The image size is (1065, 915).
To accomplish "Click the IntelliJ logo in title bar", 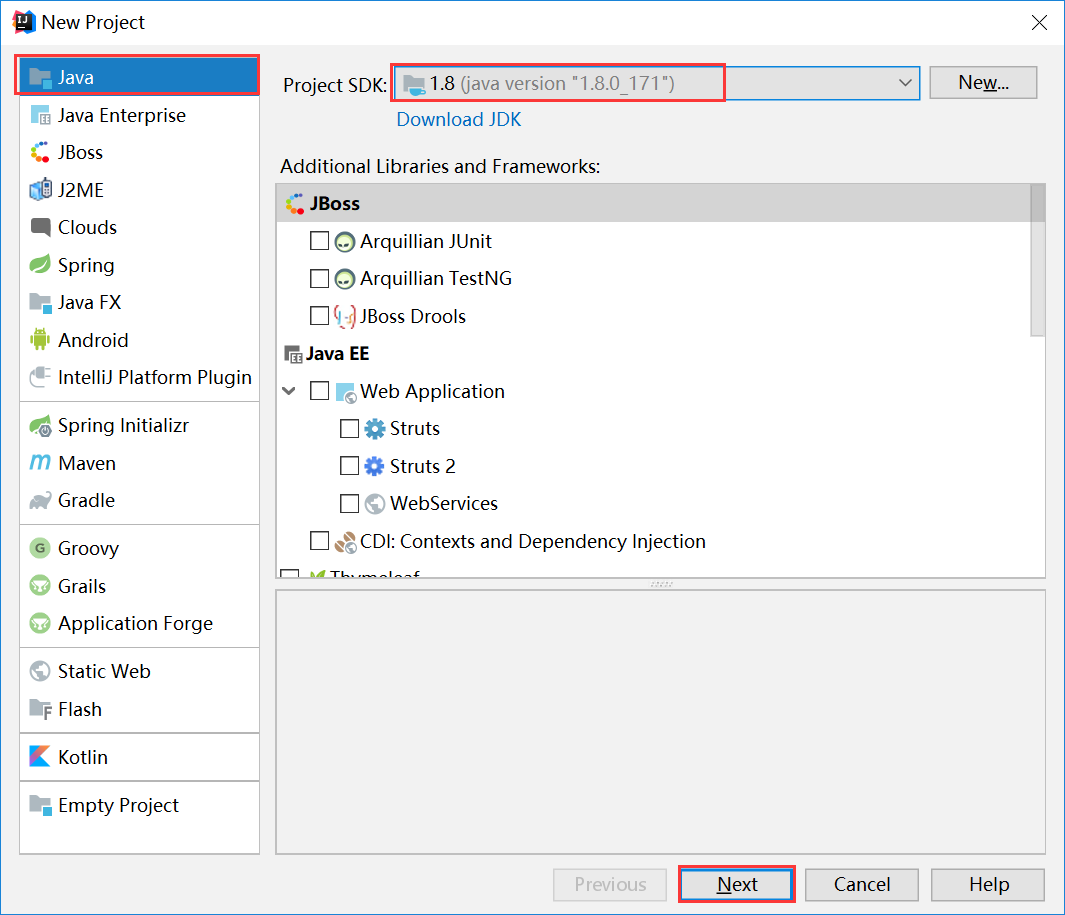I will pyautogui.click(x=23, y=22).
